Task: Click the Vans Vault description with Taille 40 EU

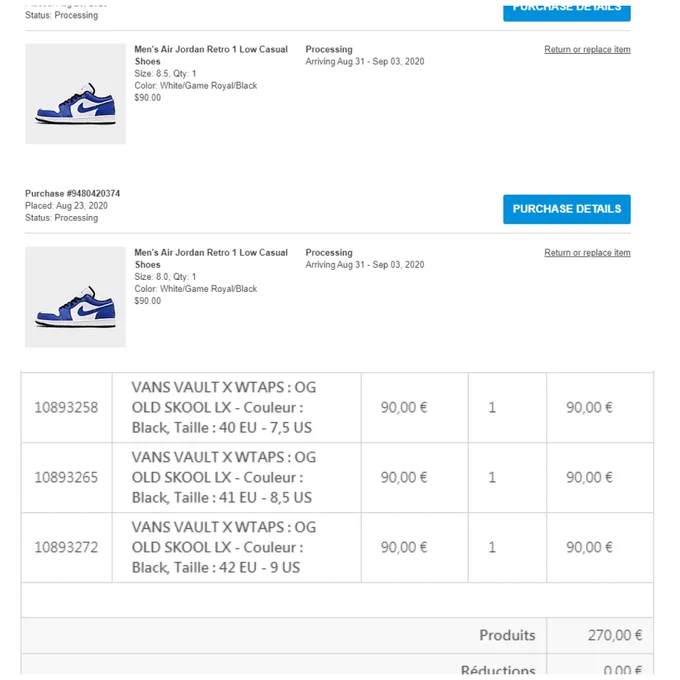Action: [224, 408]
